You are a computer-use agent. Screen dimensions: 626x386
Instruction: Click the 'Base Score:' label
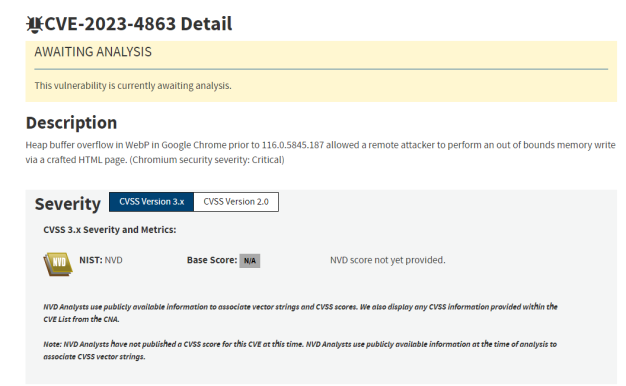tap(212, 260)
